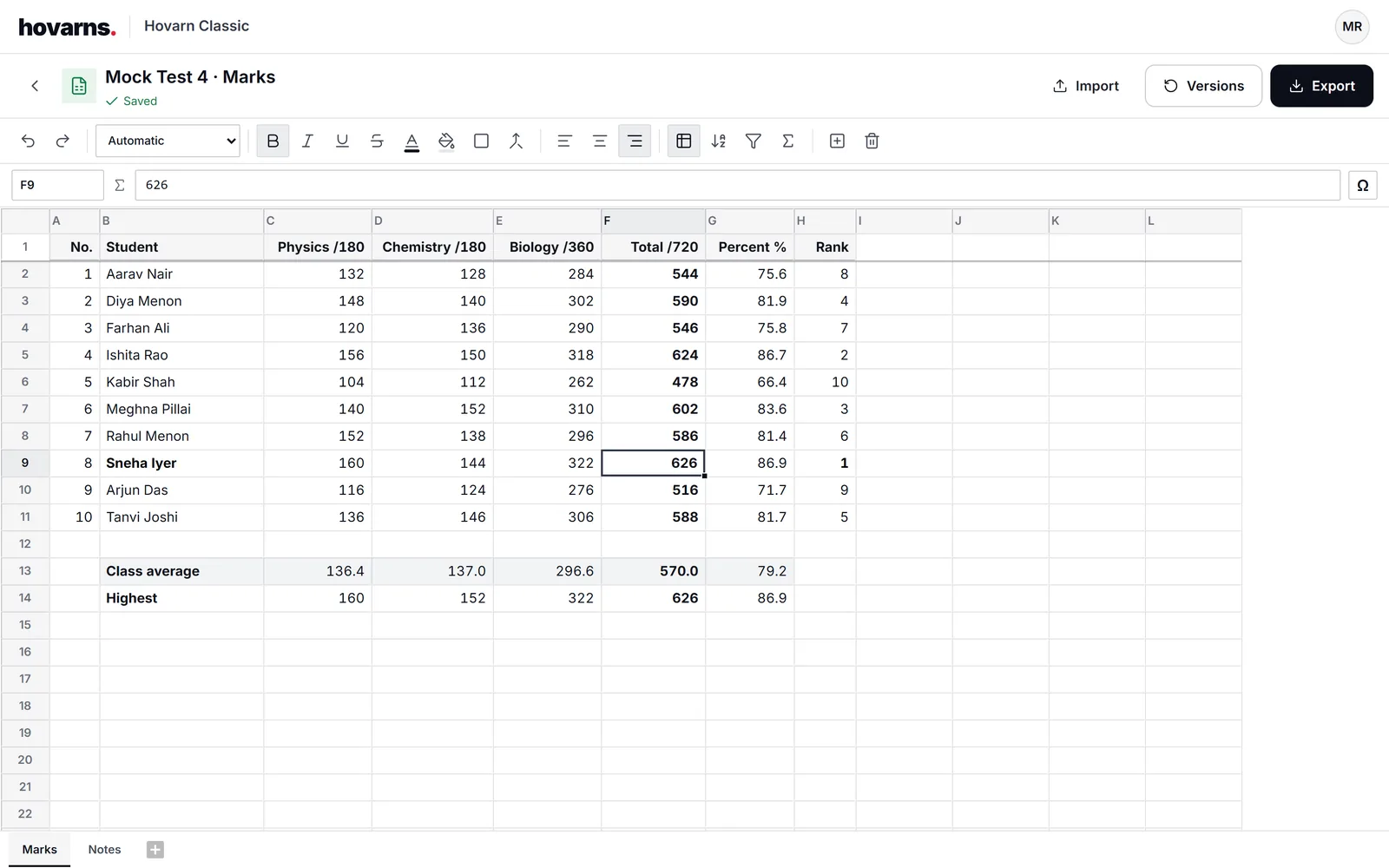The image size is (1389, 868).
Task: Undo the last action
Action: pyautogui.click(x=28, y=141)
